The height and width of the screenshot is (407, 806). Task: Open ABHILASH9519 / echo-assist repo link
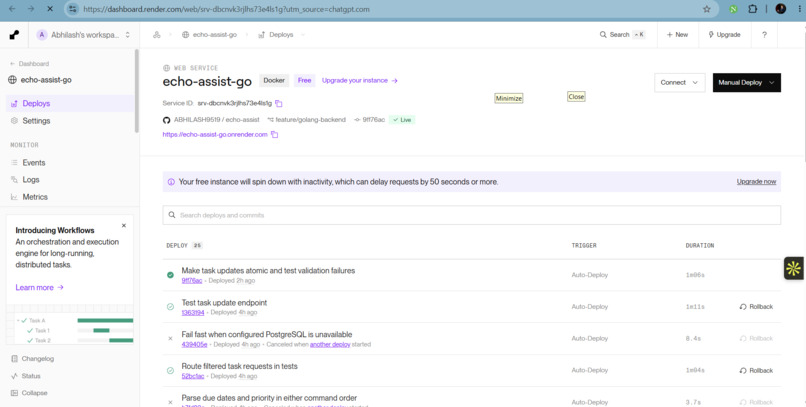point(216,120)
